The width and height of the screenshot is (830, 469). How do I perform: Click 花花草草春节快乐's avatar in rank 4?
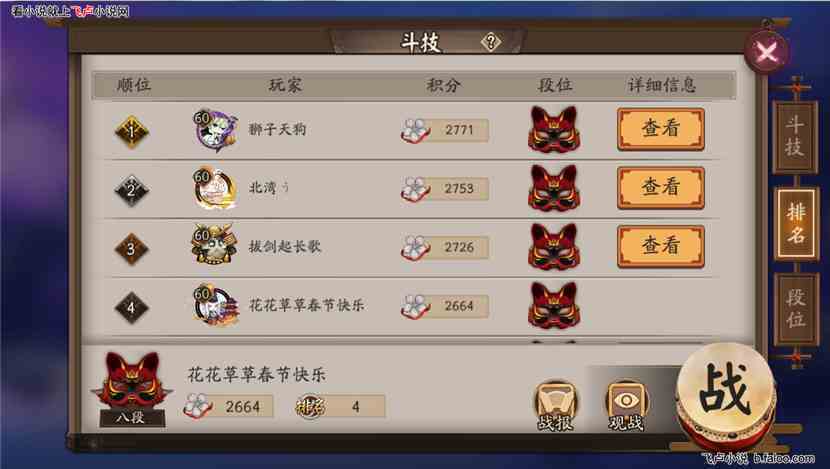(215, 306)
